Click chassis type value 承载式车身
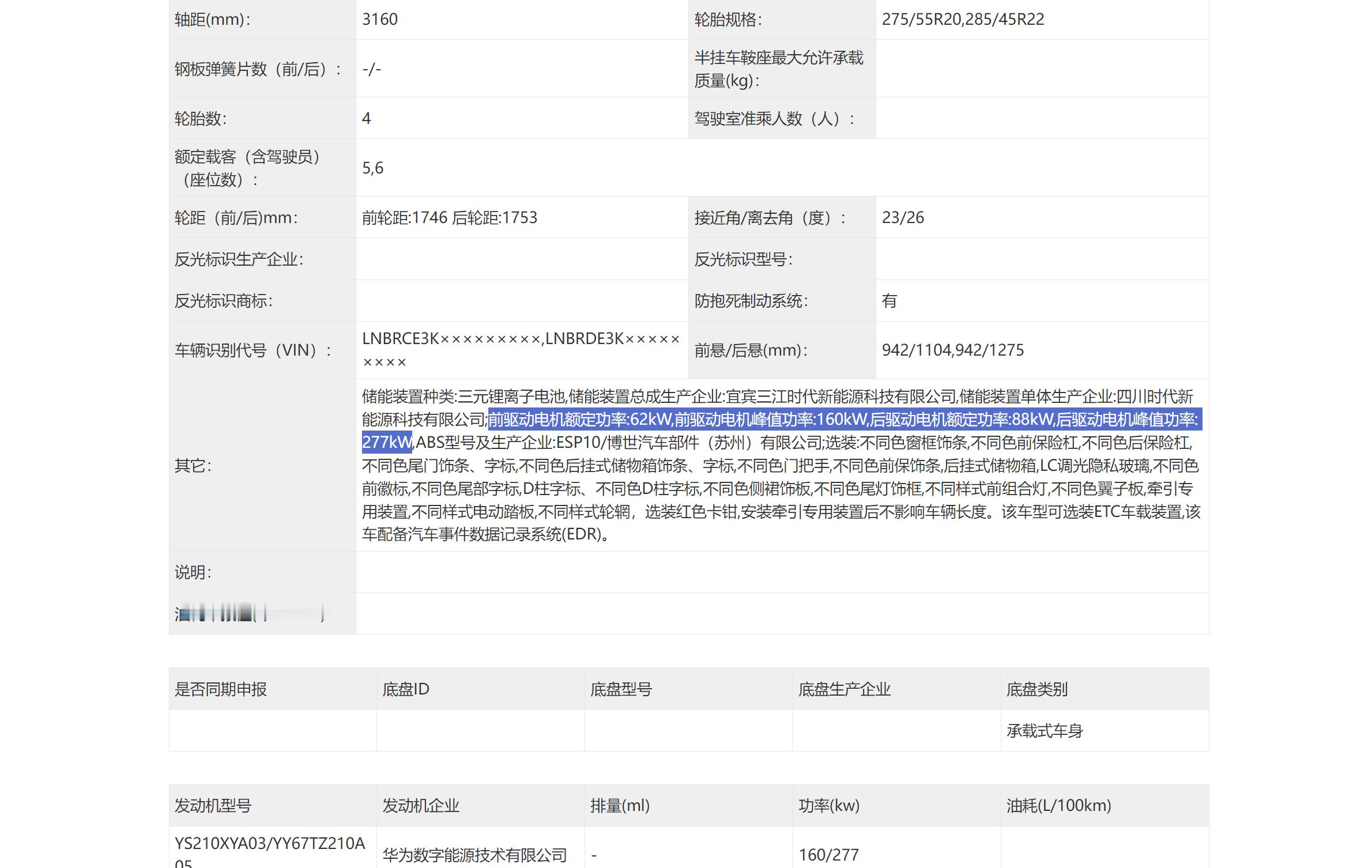The image size is (1372, 868). click(x=1045, y=731)
